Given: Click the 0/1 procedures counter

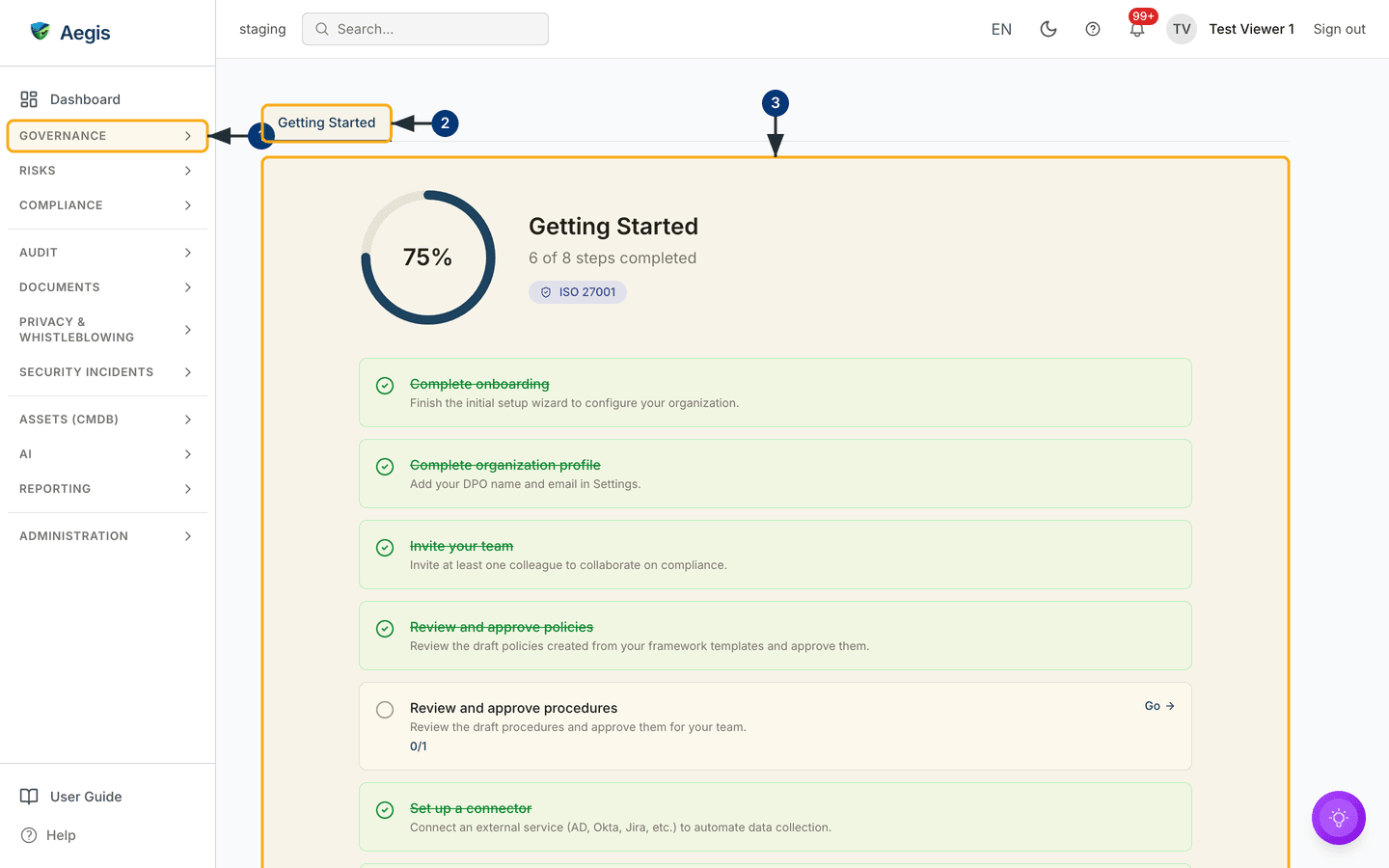Looking at the screenshot, I should point(419,746).
